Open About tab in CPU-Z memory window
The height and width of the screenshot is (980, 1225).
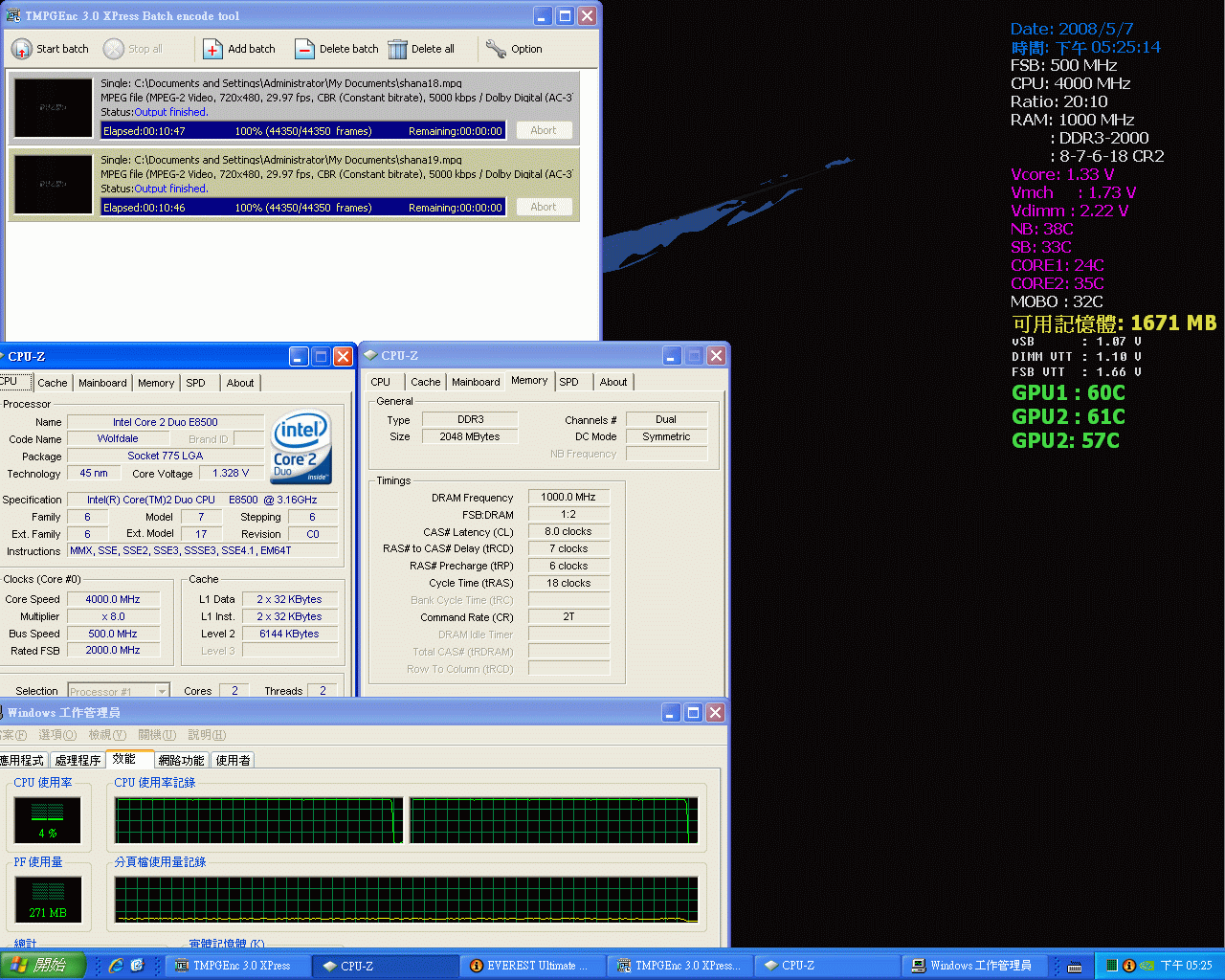click(613, 382)
